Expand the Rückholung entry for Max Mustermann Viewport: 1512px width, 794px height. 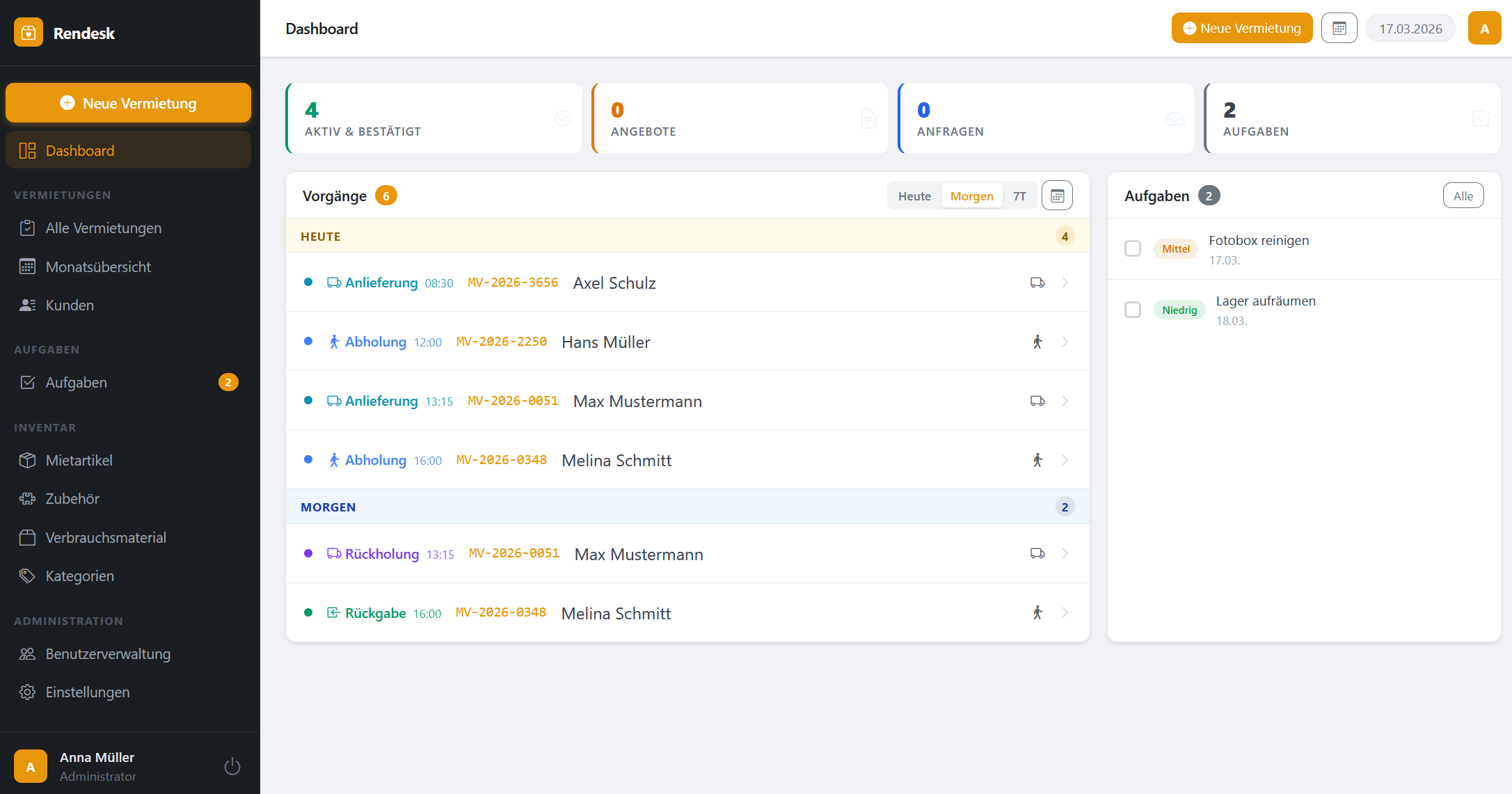(x=1065, y=553)
